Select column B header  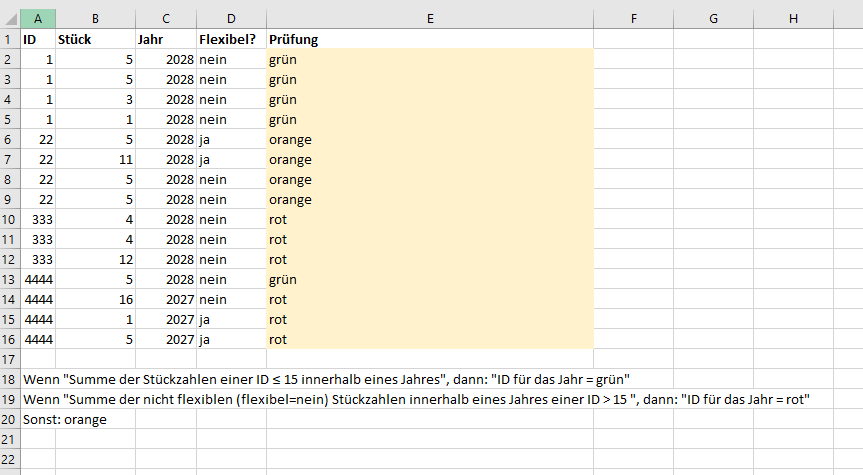[95, 19]
